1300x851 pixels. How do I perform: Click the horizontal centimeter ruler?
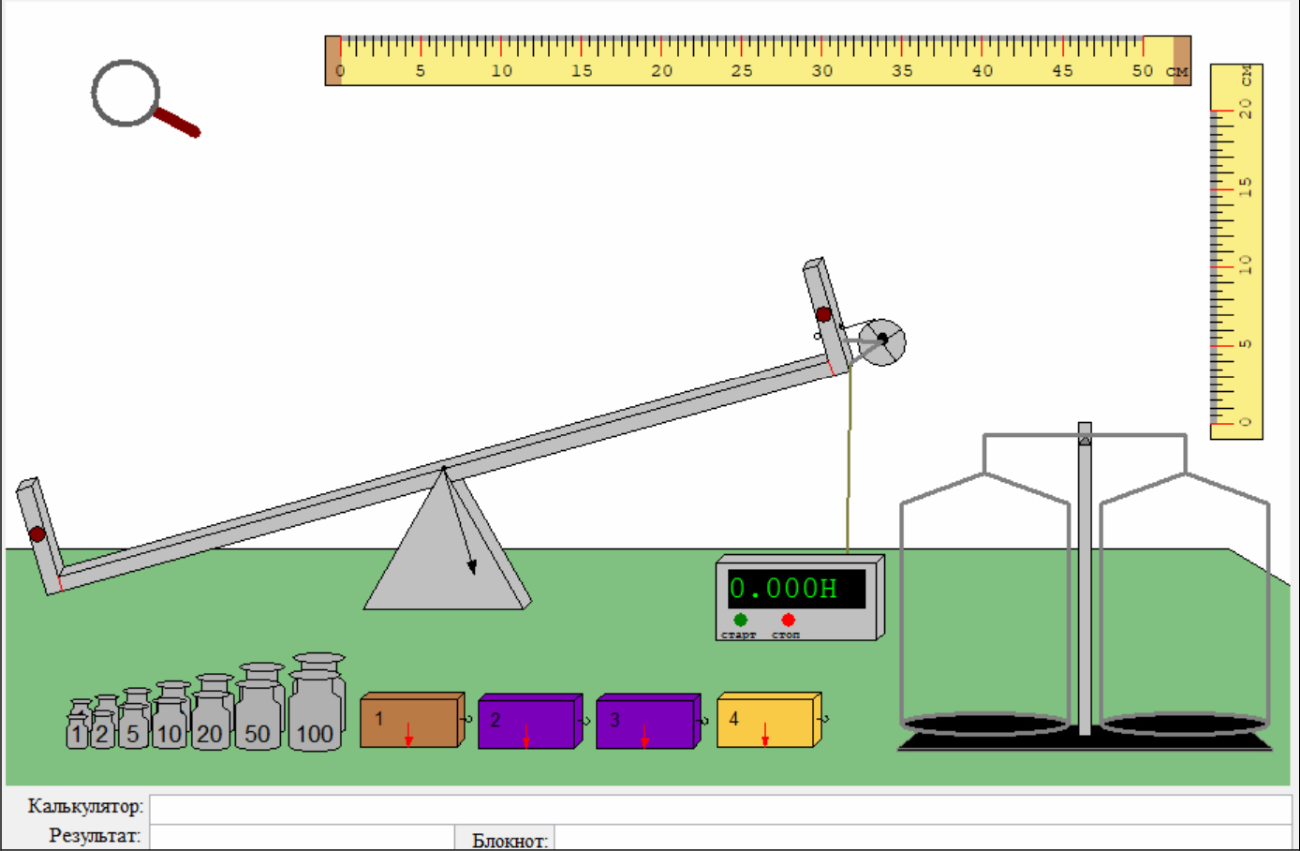[758, 61]
